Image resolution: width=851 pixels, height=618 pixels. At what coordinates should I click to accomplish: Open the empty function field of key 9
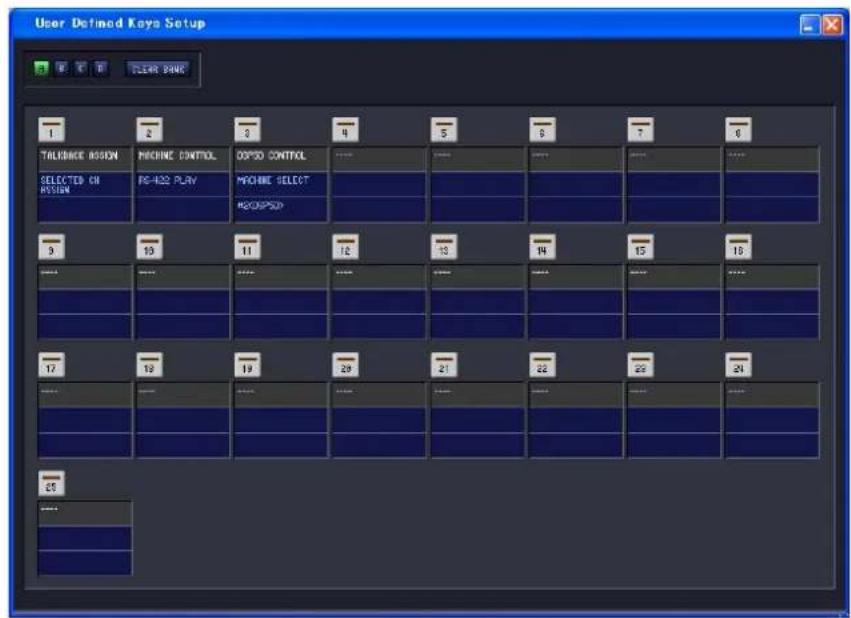point(85,277)
